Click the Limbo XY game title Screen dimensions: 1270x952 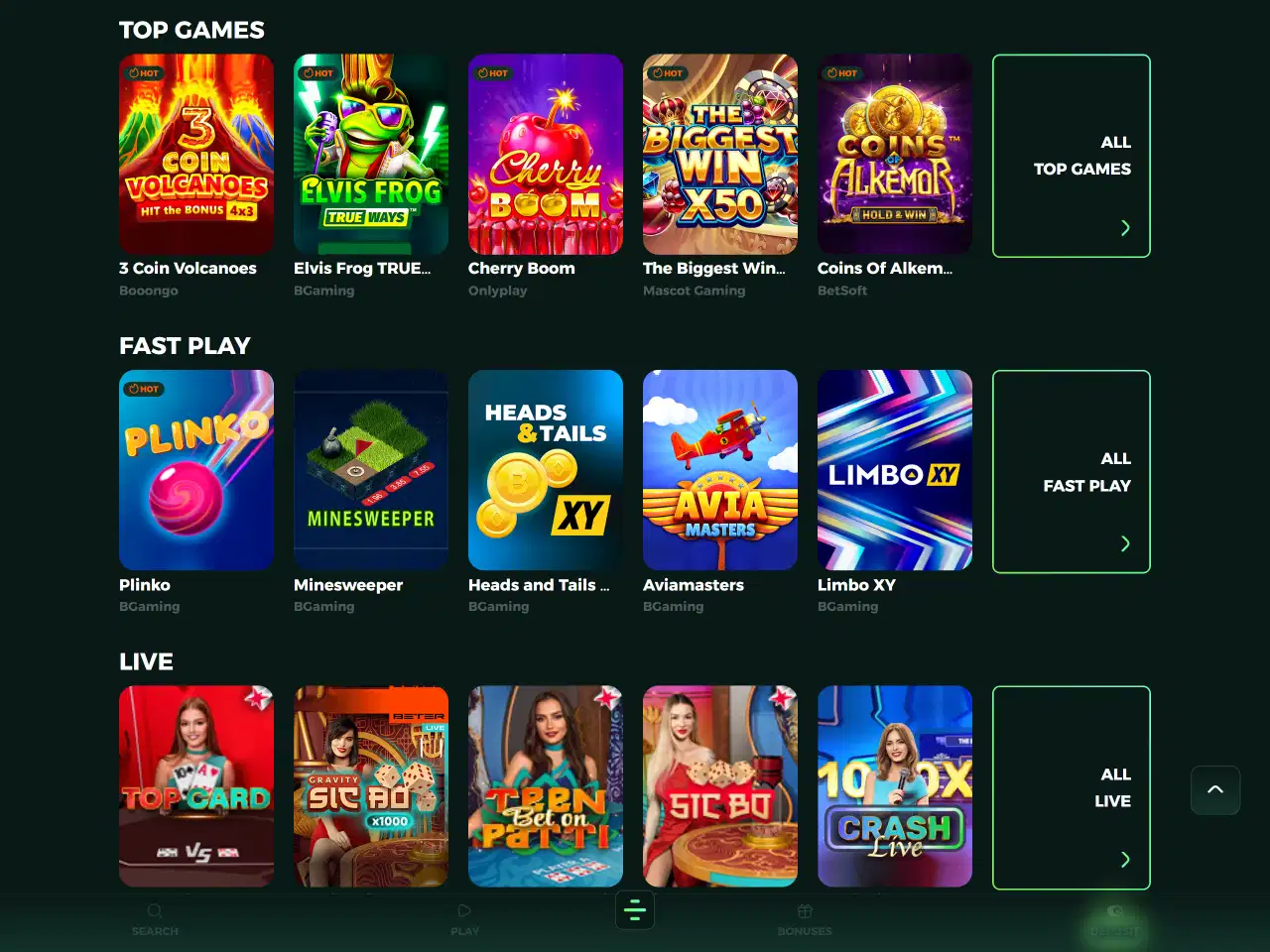[856, 585]
